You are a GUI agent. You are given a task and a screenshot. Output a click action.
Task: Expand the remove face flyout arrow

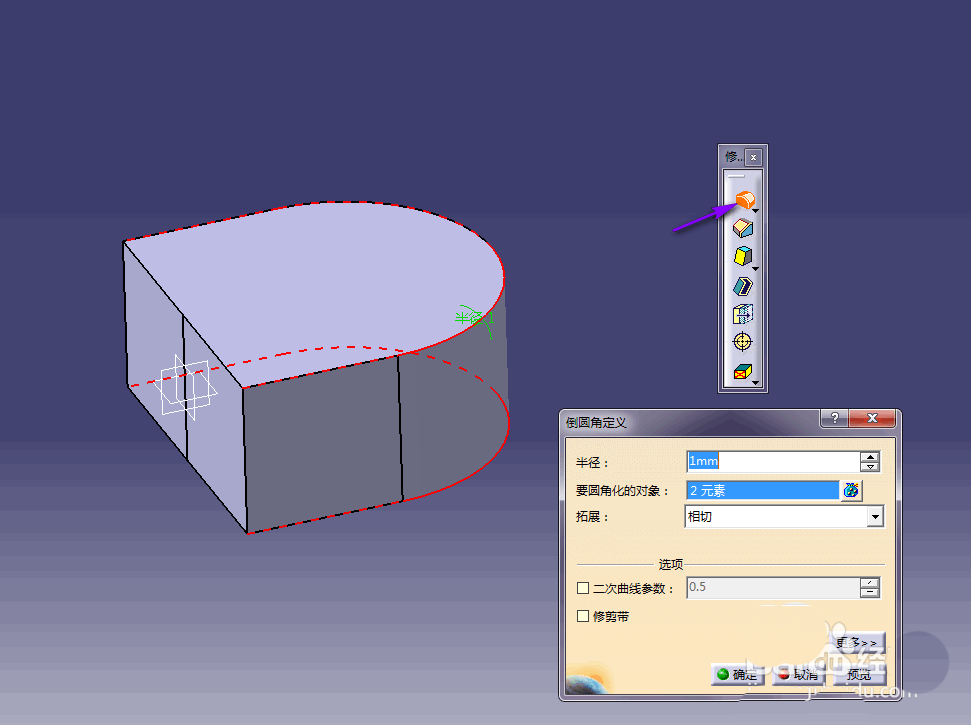[755, 383]
